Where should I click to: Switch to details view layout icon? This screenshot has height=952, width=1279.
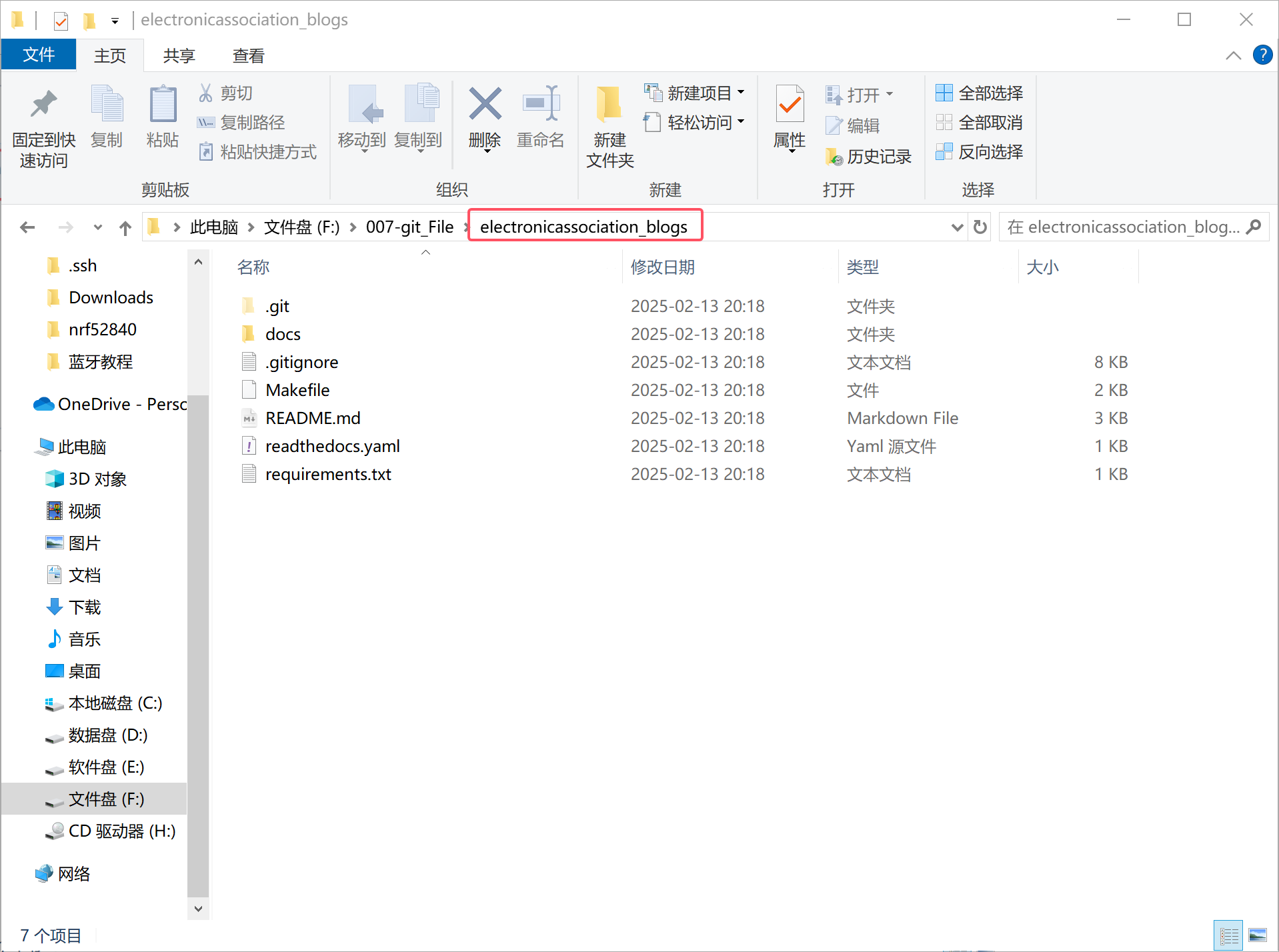coord(1228,936)
